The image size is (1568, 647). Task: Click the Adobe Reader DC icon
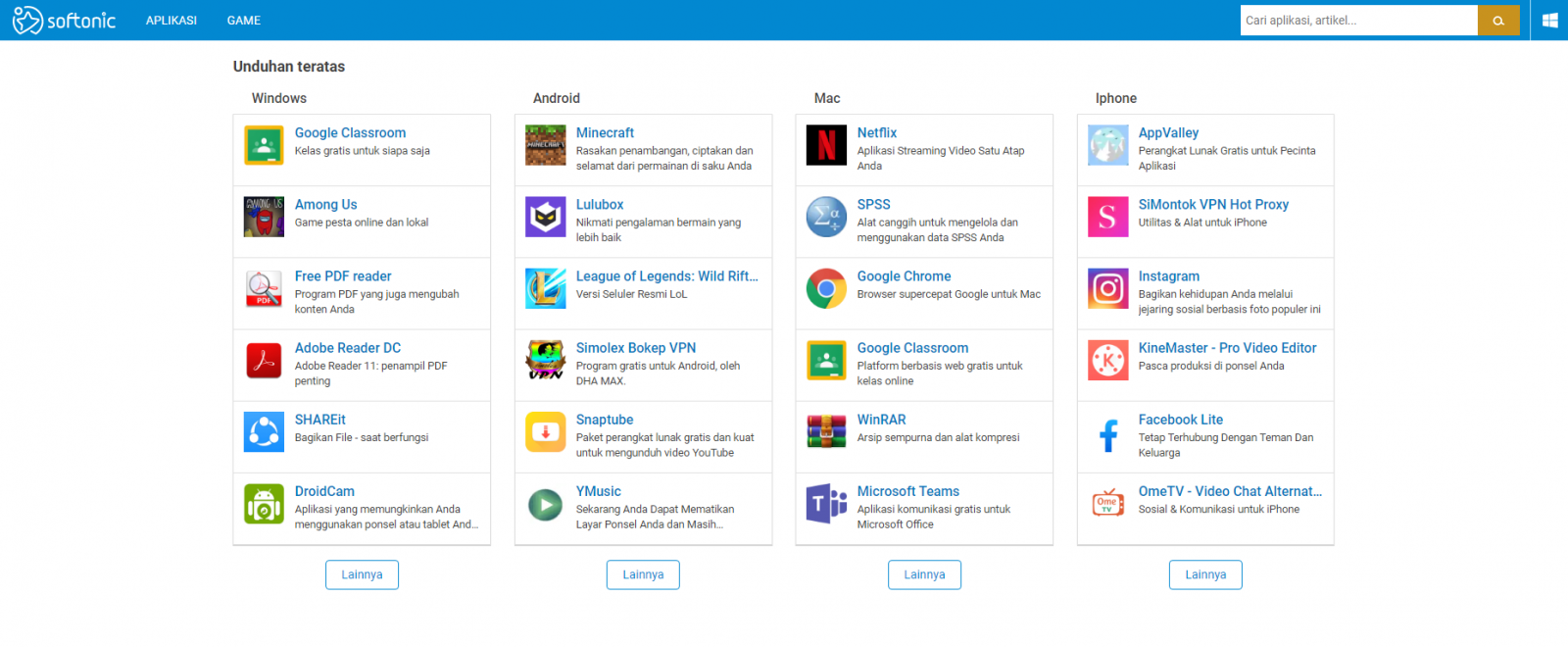pyautogui.click(x=264, y=360)
